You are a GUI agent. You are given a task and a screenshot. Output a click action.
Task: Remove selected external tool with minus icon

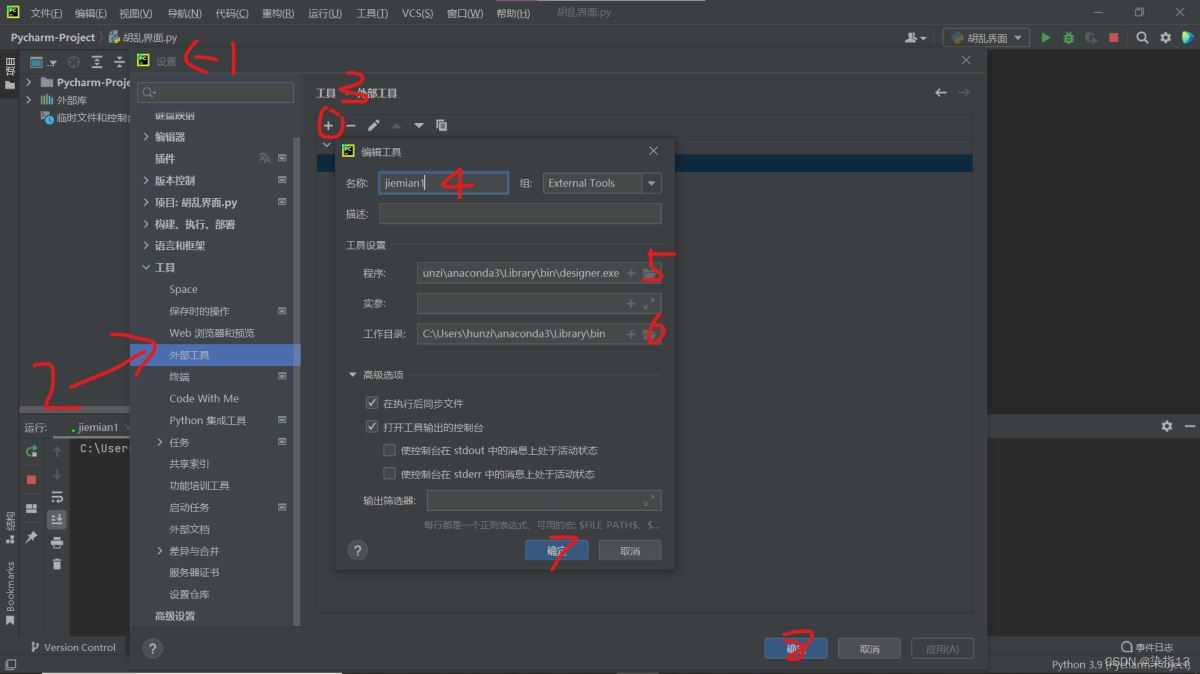pyautogui.click(x=351, y=125)
